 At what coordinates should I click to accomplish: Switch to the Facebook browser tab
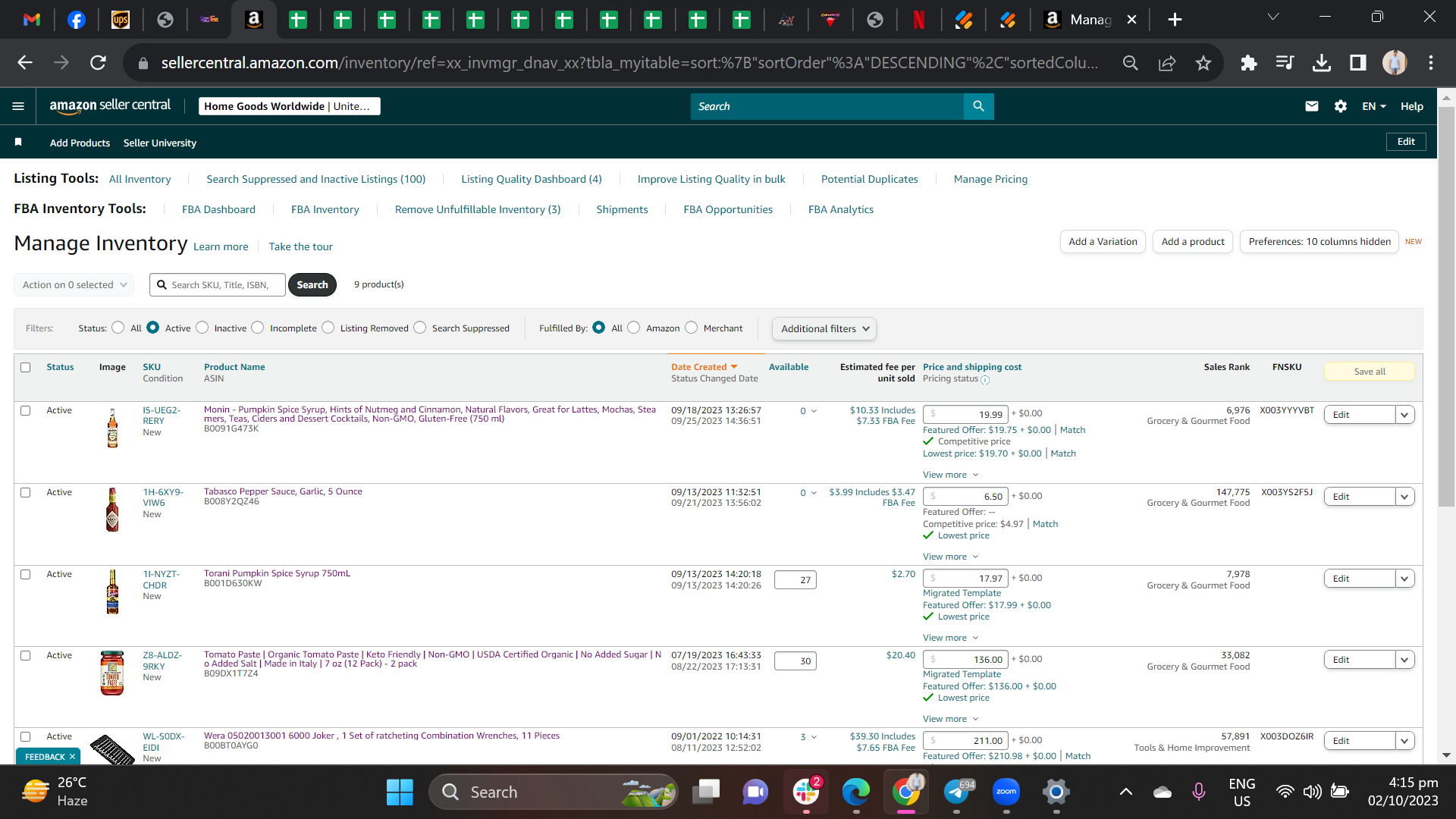click(x=77, y=20)
